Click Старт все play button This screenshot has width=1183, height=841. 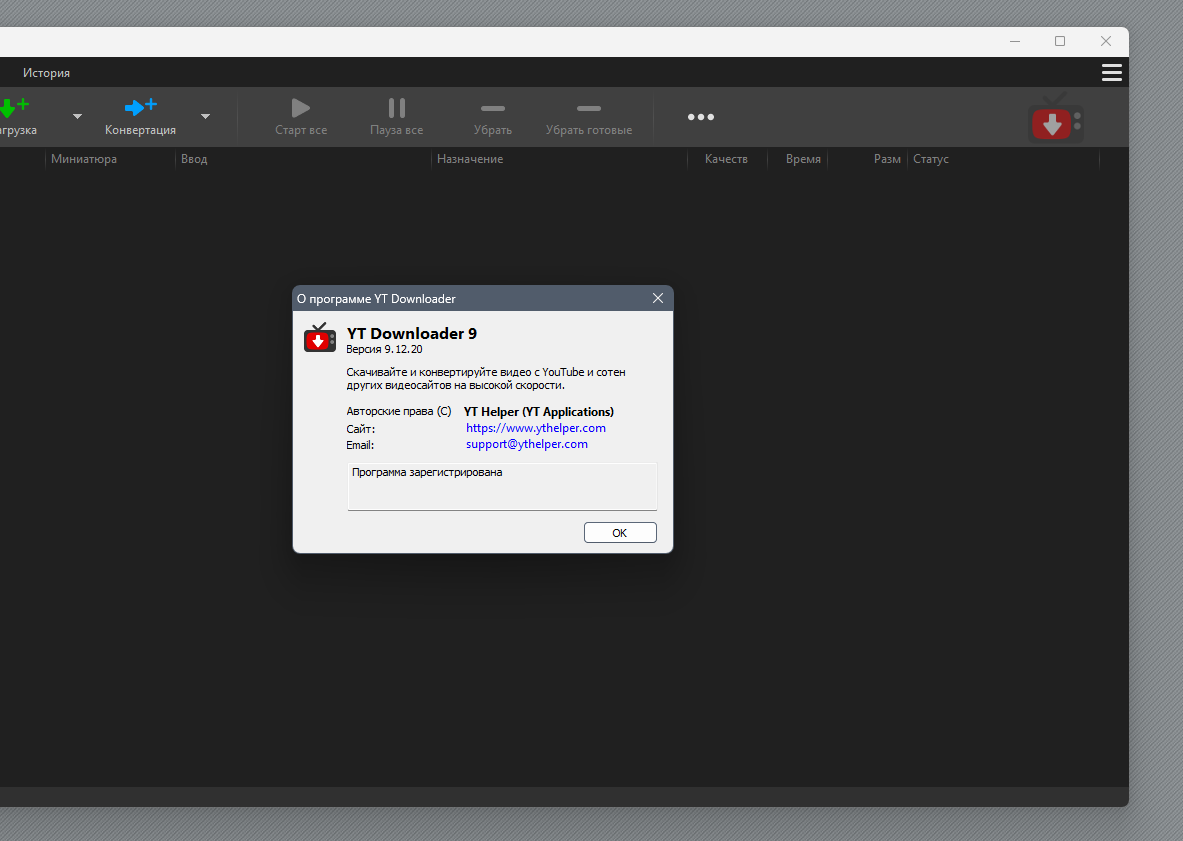pyautogui.click(x=301, y=117)
